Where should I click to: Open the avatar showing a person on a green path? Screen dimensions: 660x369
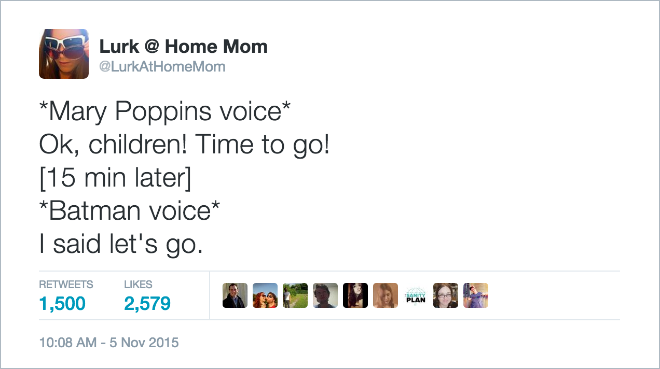coord(295,295)
